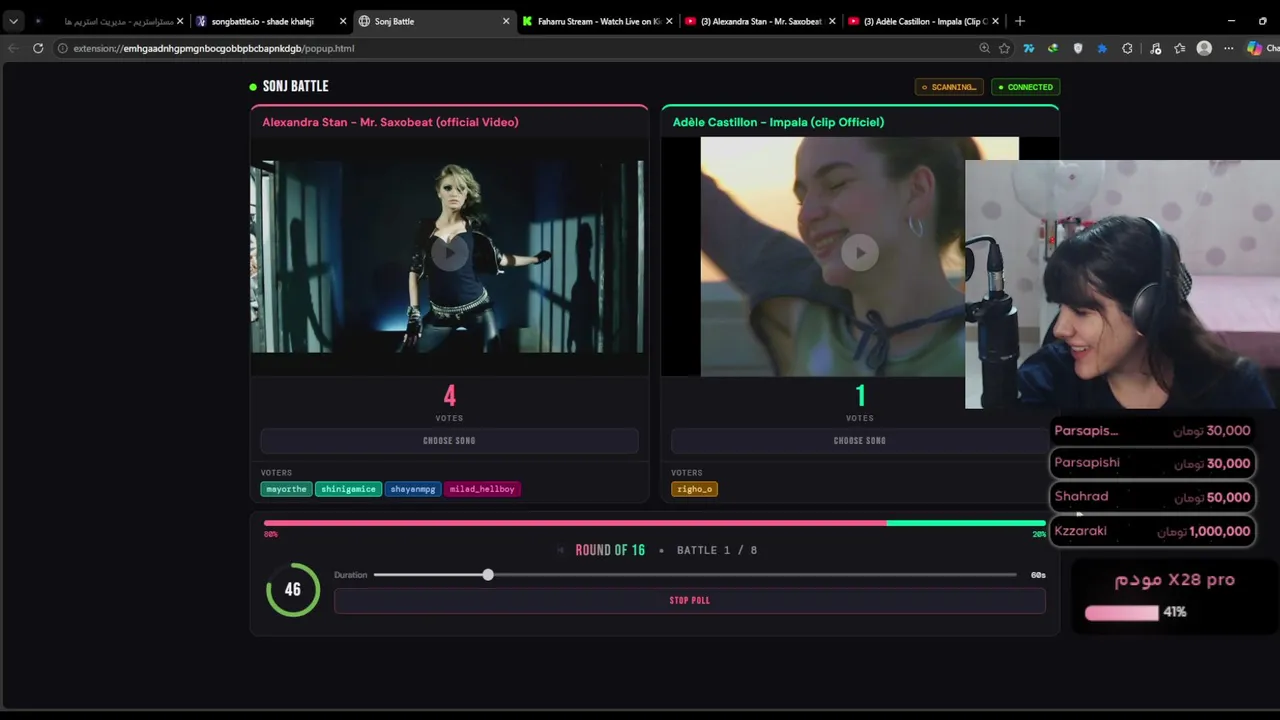Click voter tag righo_o
The width and height of the screenshot is (1280, 720).
(694, 489)
